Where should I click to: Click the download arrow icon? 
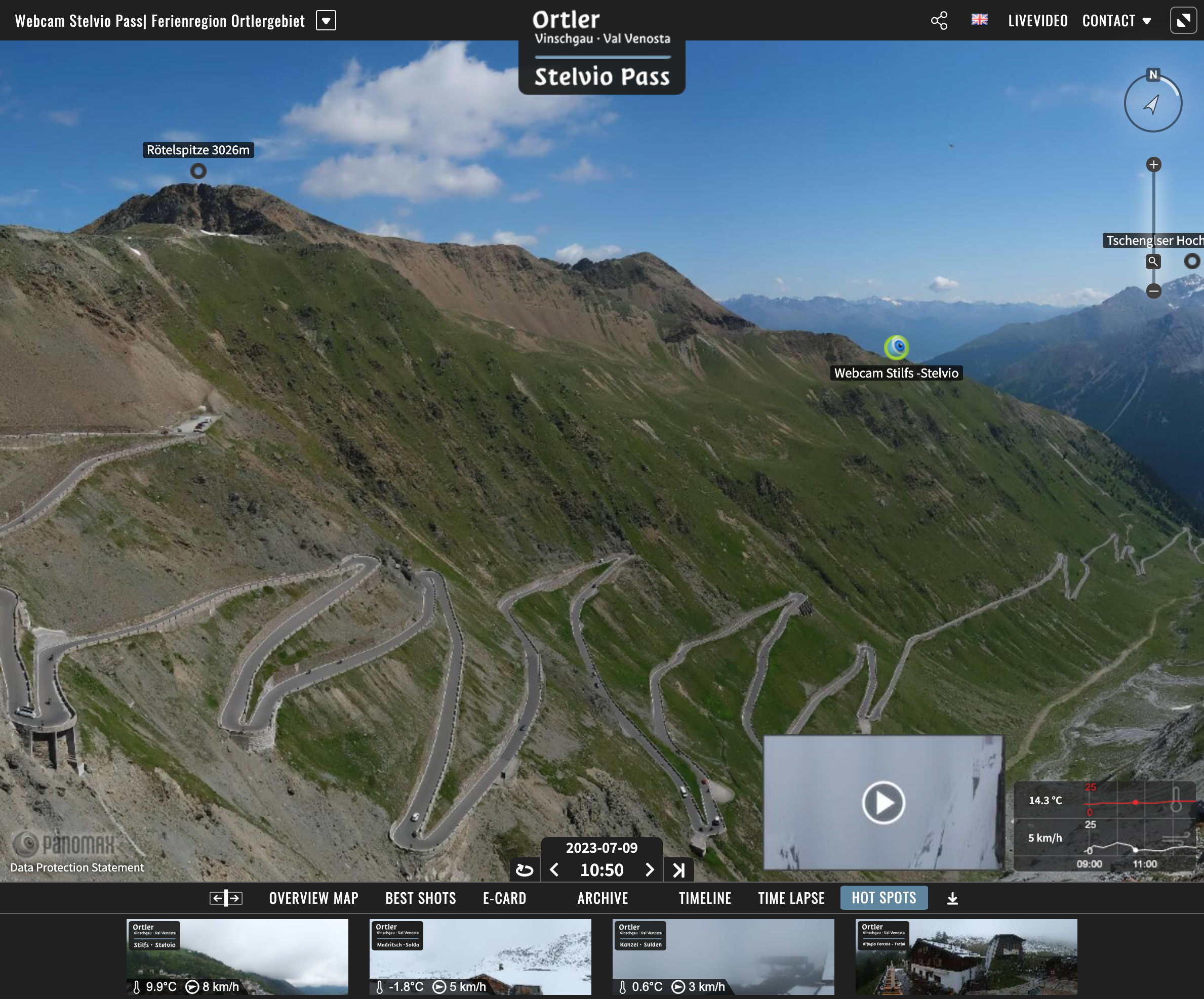tap(952, 899)
